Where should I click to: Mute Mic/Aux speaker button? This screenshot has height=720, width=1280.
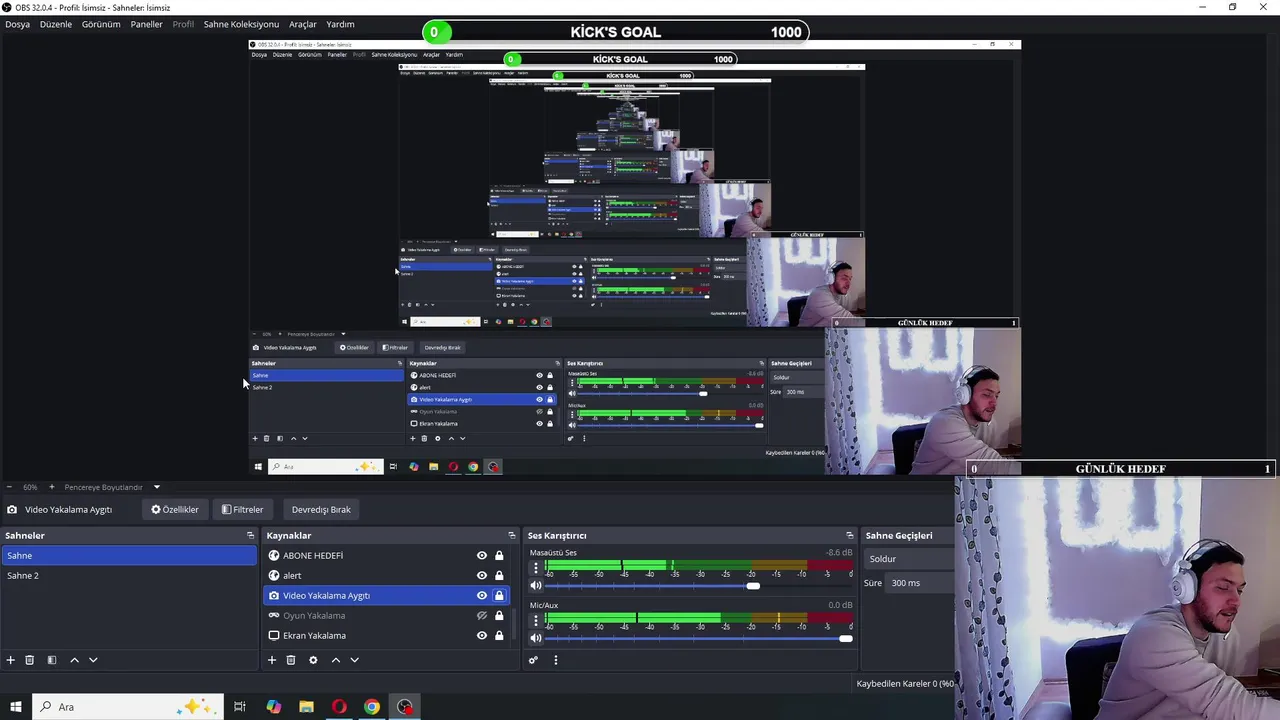536,638
